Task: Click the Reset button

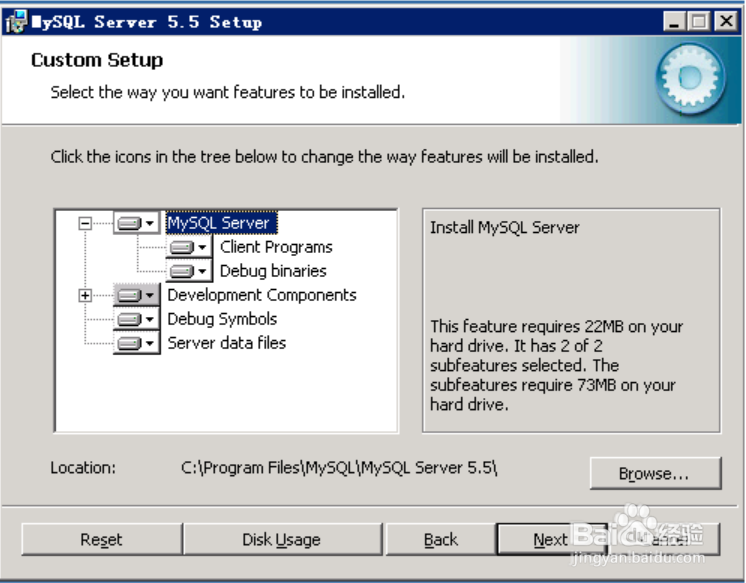Action: click(102, 539)
